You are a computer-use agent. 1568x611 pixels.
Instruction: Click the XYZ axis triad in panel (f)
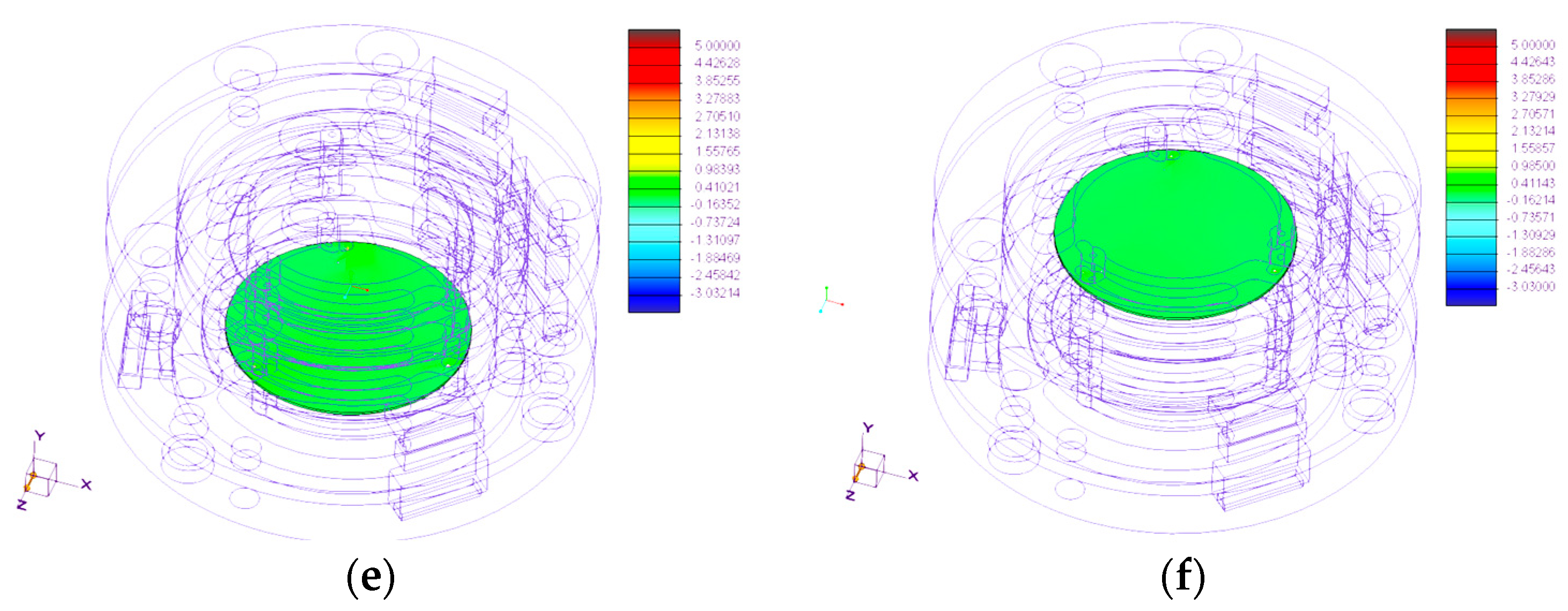pyautogui.click(x=871, y=469)
